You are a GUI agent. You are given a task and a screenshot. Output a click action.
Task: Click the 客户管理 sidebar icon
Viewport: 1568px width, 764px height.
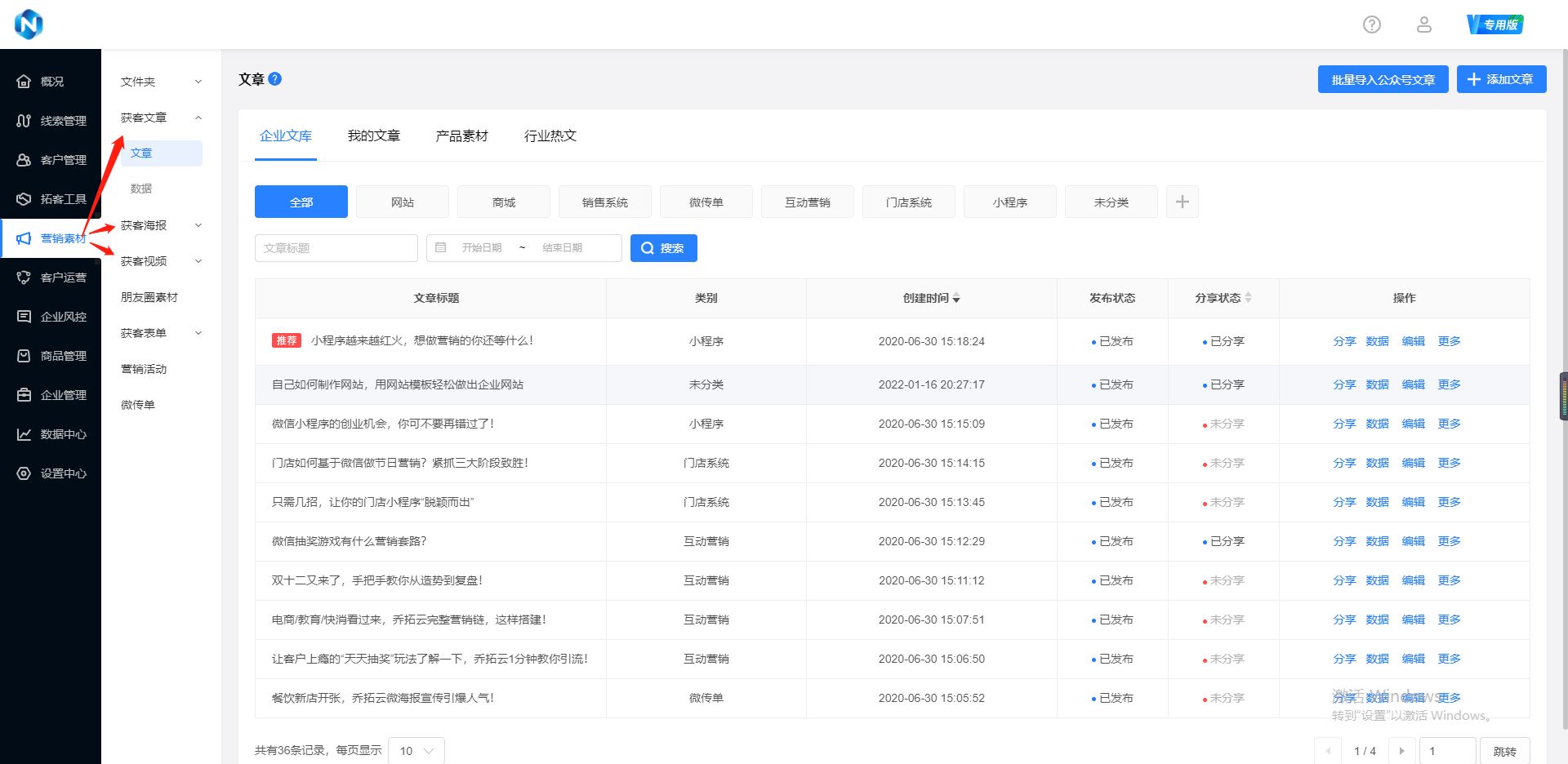[24, 159]
